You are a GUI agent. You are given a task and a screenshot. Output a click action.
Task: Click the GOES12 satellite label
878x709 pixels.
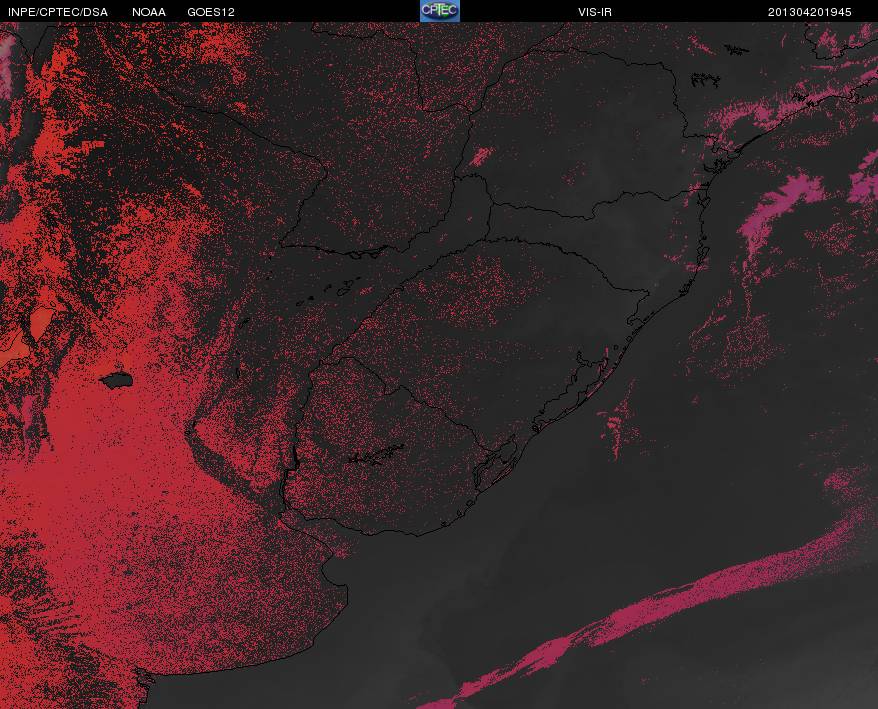(211, 12)
